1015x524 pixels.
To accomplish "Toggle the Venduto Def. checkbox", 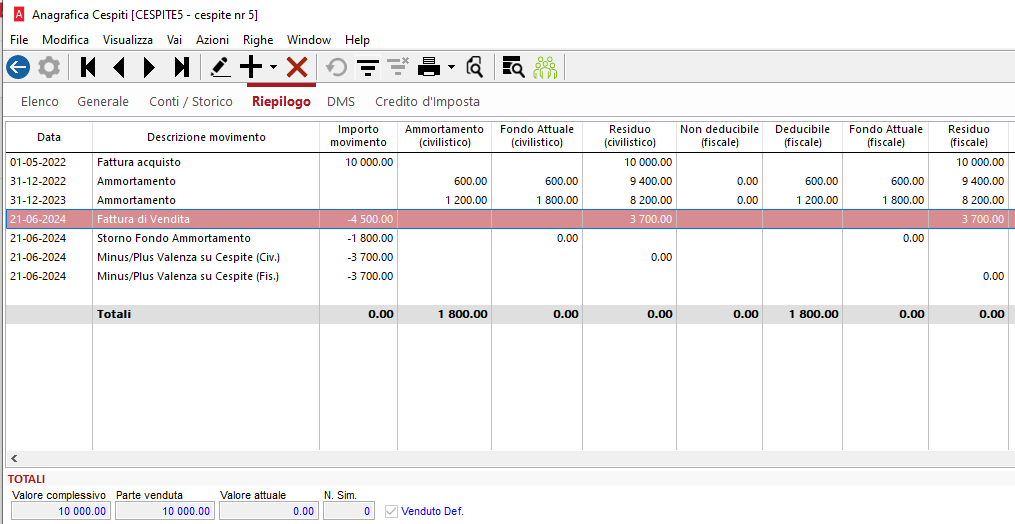I will 391,511.
